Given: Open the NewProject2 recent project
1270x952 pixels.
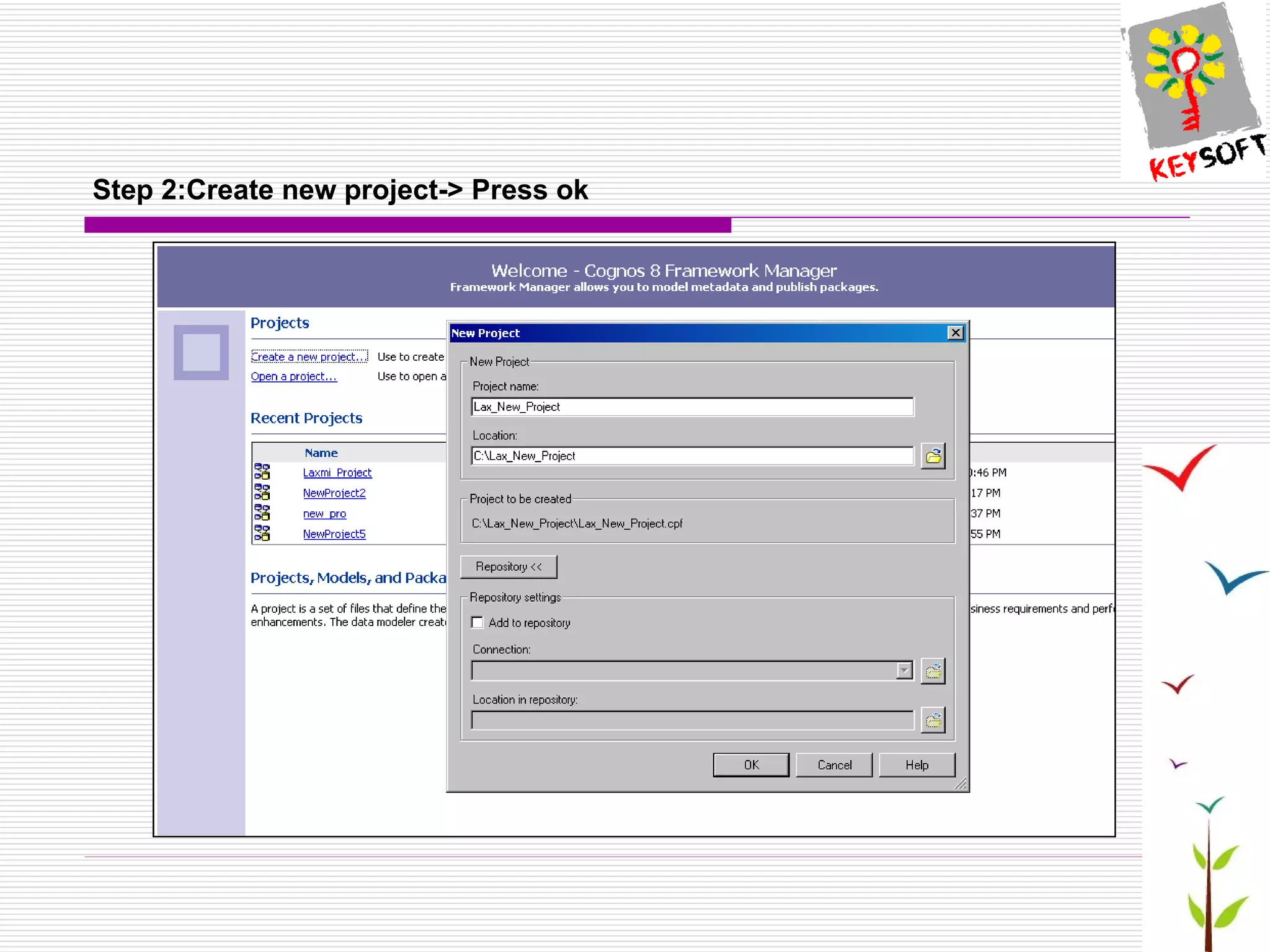Looking at the screenshot, I should tap(334, 493).
